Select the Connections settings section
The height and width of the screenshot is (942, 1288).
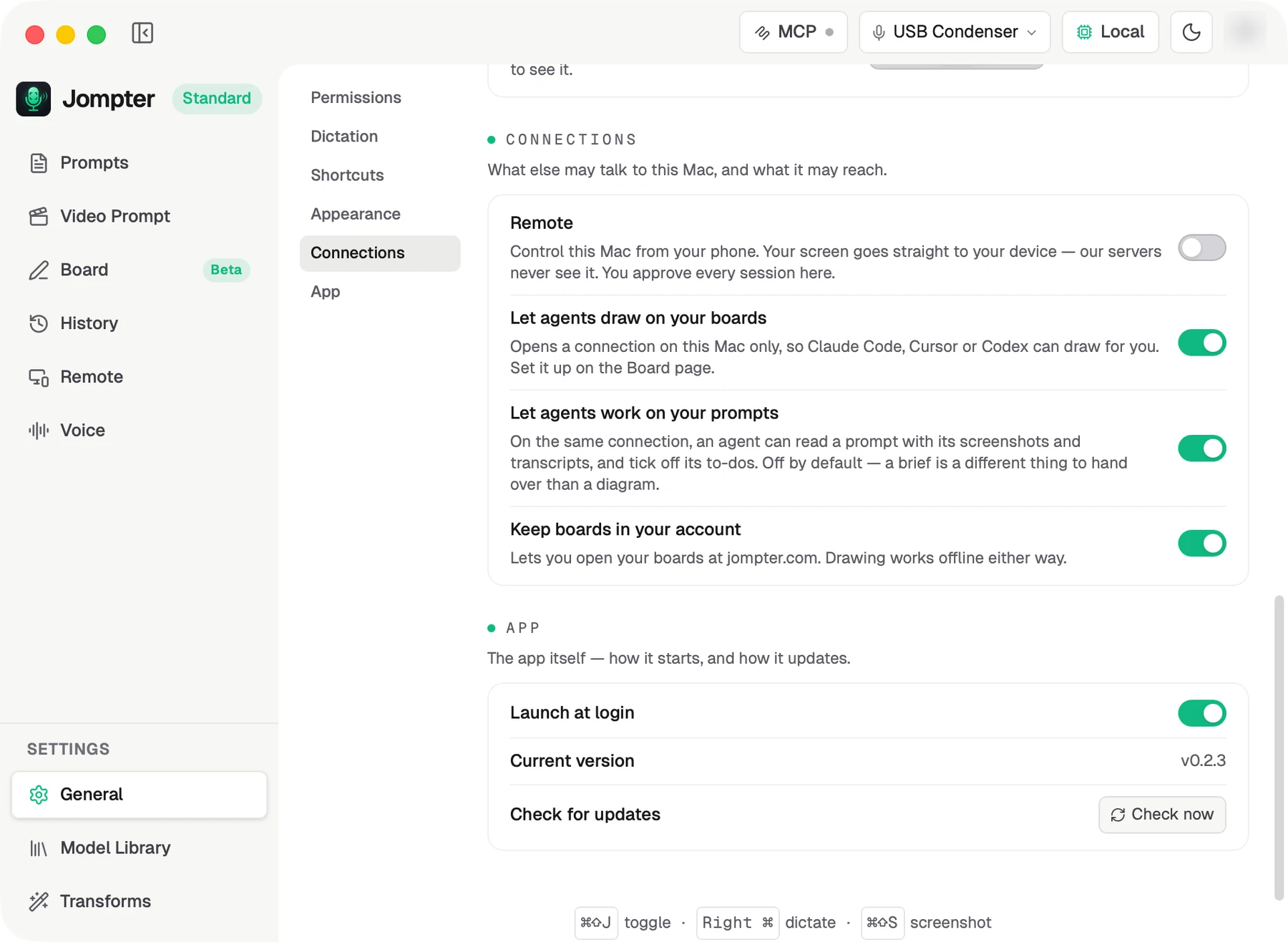(380, 253)
